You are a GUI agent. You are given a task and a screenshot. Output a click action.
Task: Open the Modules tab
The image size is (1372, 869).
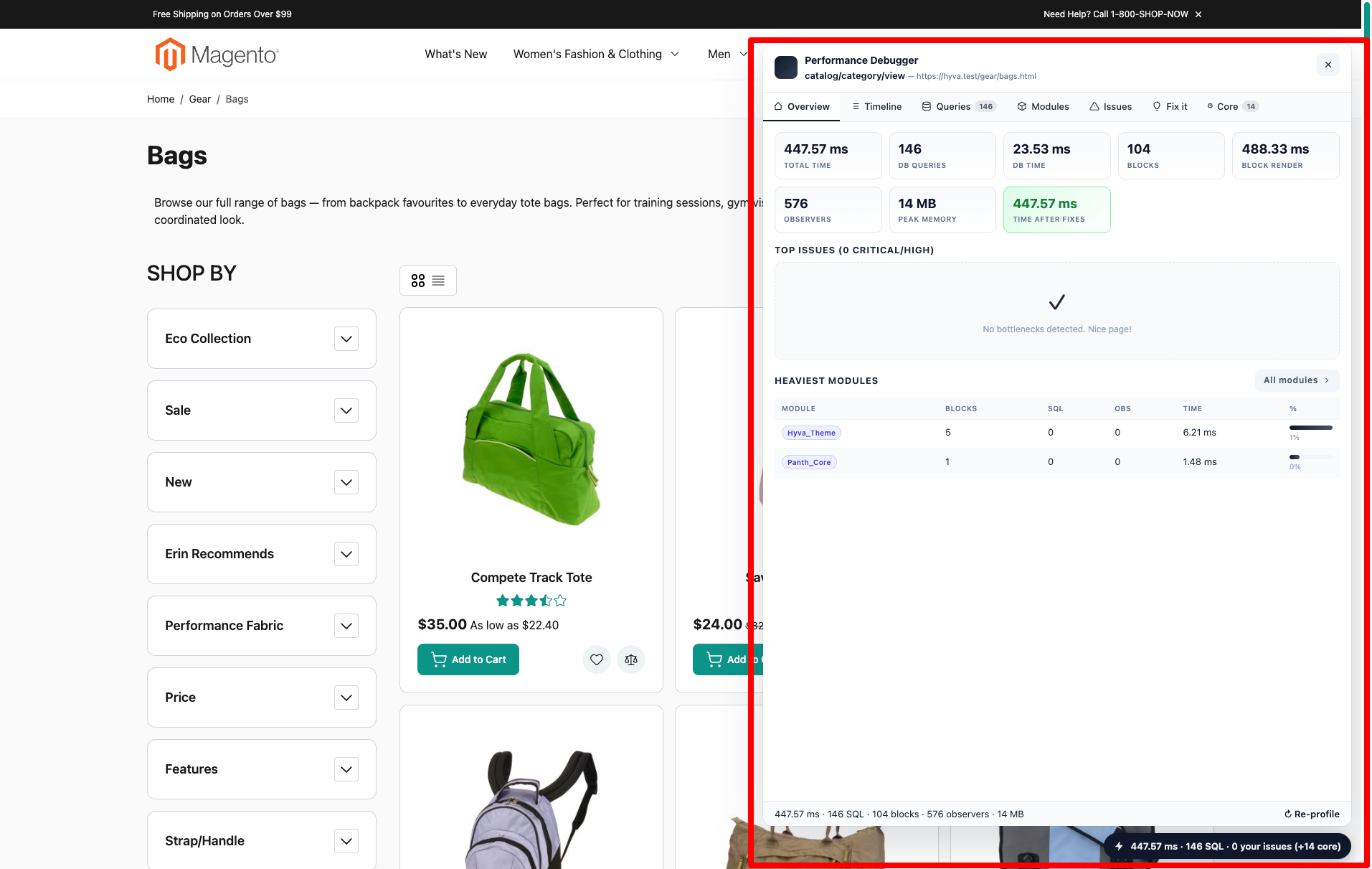coord(1043,106)
